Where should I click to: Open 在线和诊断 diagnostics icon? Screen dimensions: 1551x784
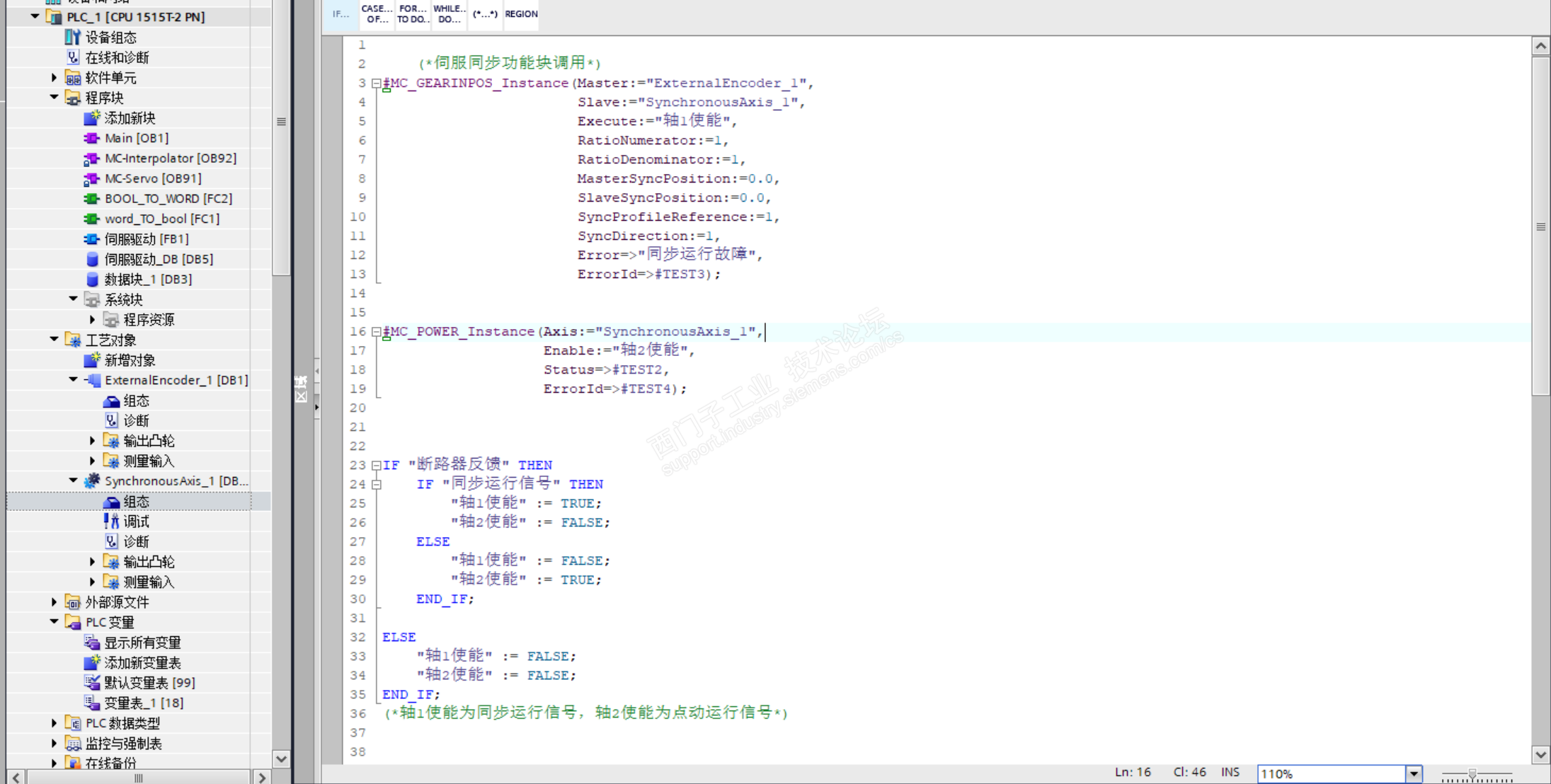click(72, 57)
